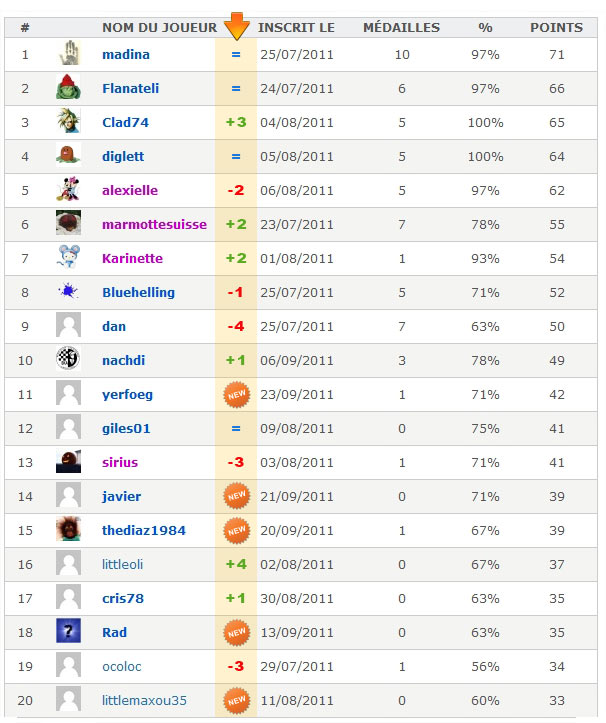Click alexielle's Minnie Mouse avatar
The width and height of the screenshot is (606, 723).
coord(69,190)
